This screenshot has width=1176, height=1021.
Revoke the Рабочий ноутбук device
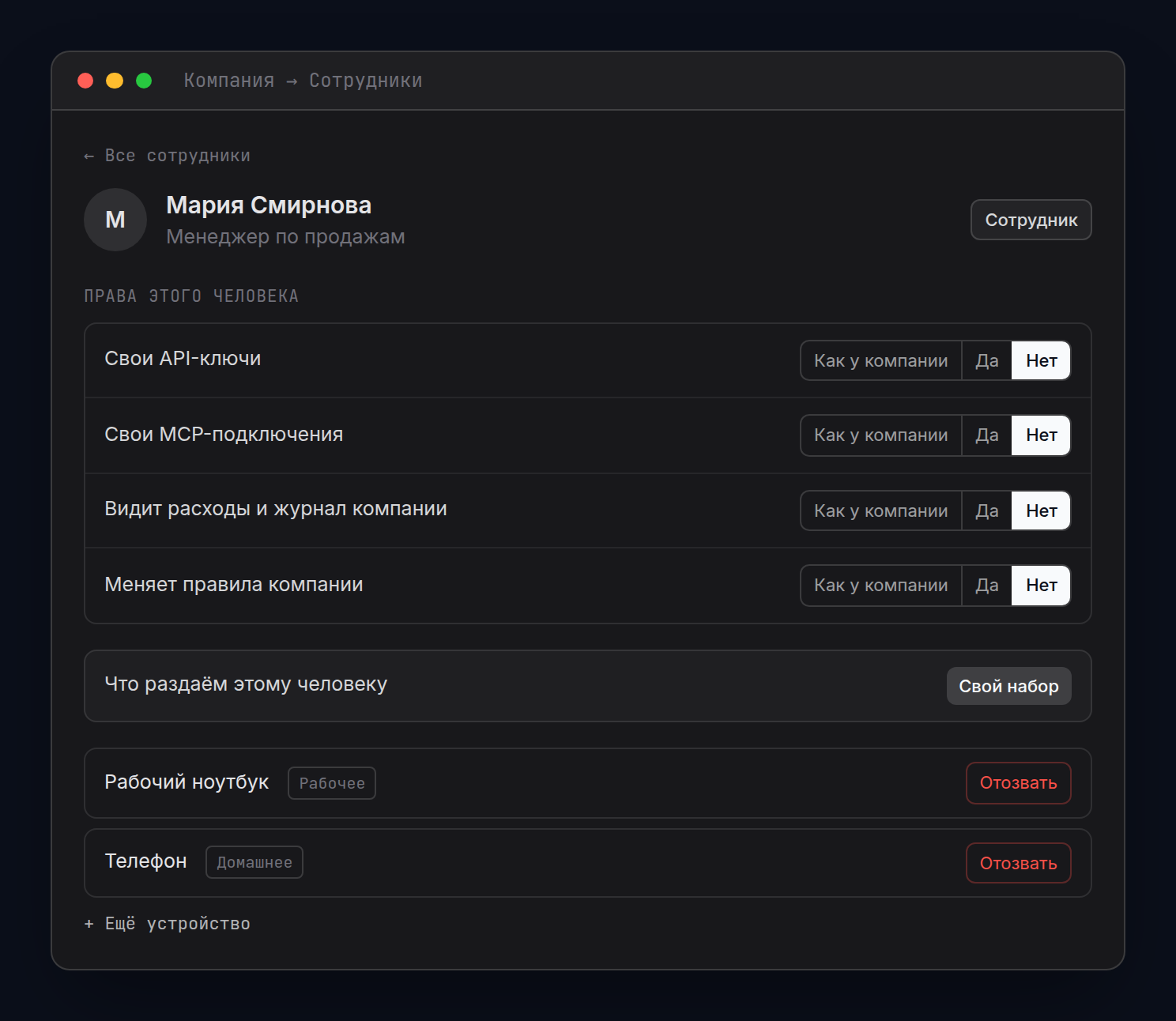tap(1018, 783)
